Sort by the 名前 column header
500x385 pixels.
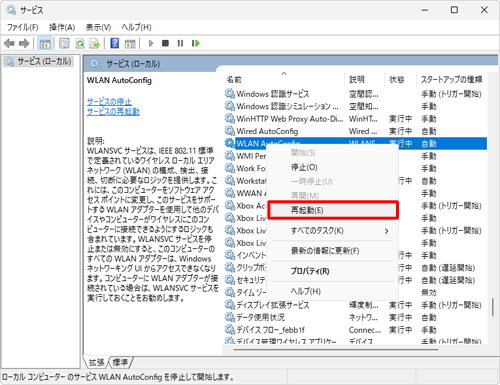pyautogui.click(x=284, y=79)
